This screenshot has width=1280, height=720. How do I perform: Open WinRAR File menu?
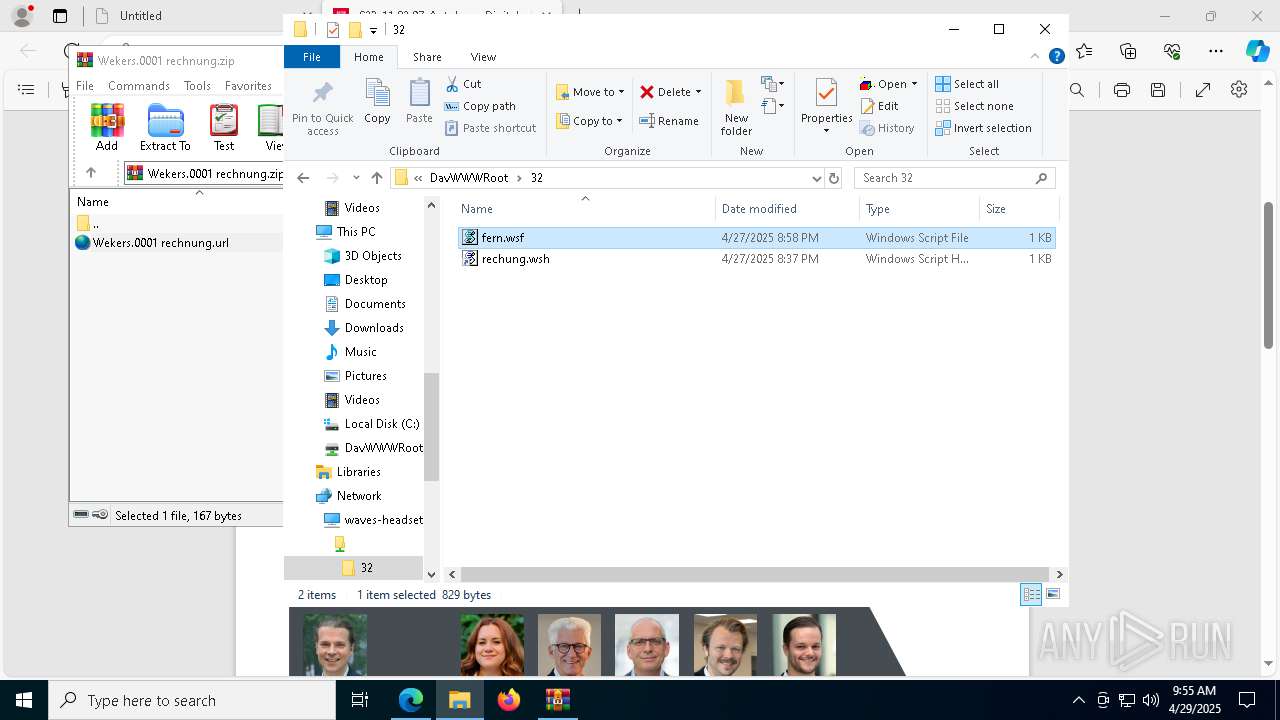coord(85,86)
